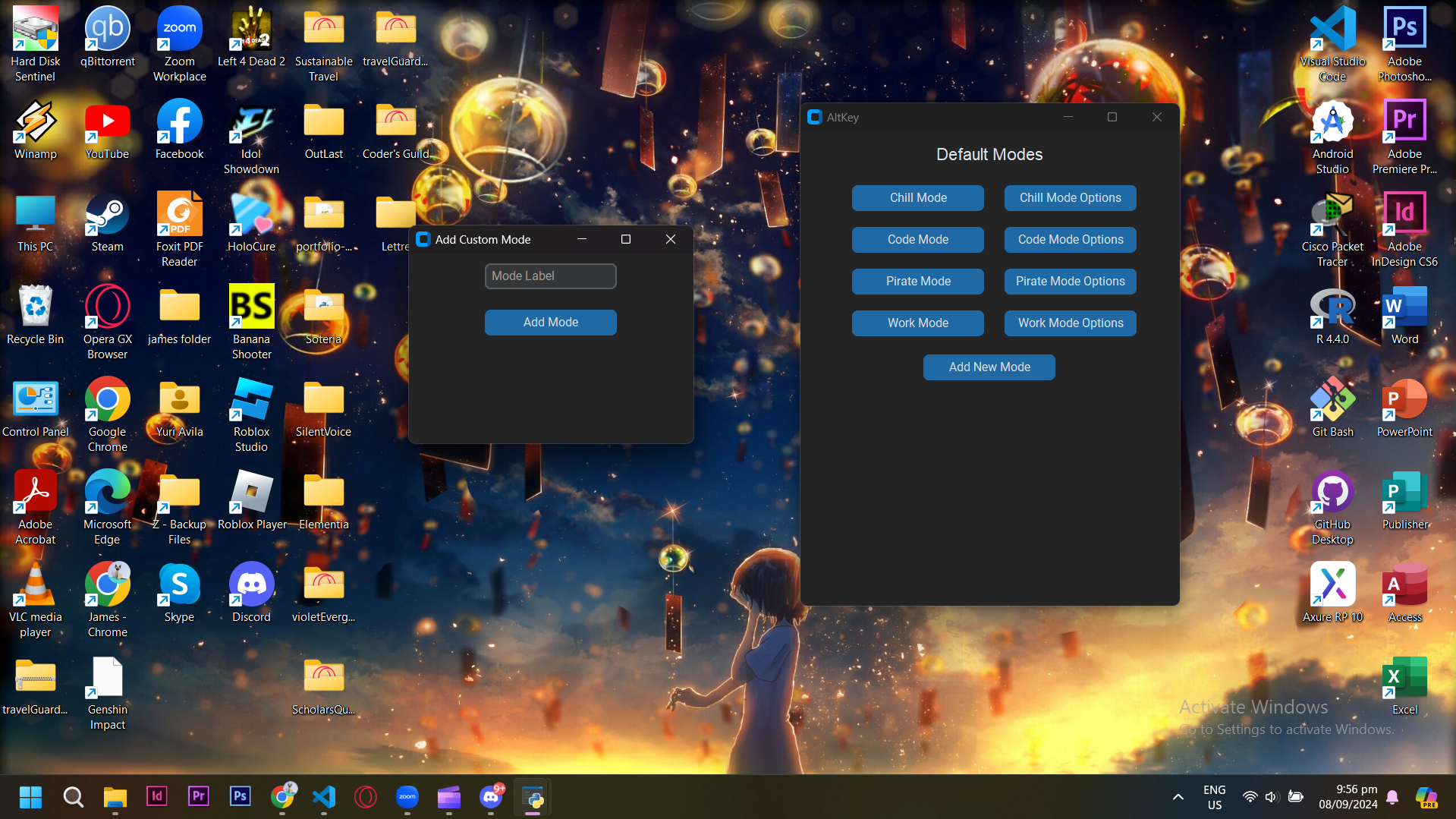
Task: Open Work Mode Options in AltKey
Action: click(x=1070, y=323)
